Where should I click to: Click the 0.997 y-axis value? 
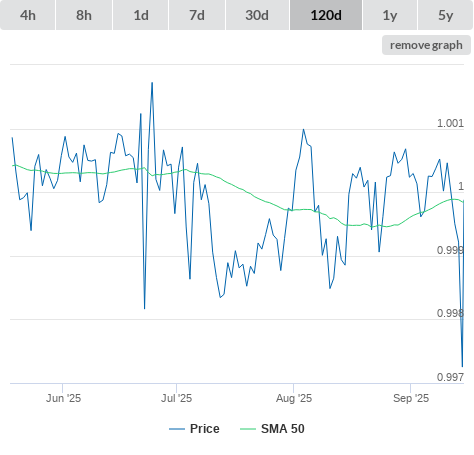tap(450, 377)
